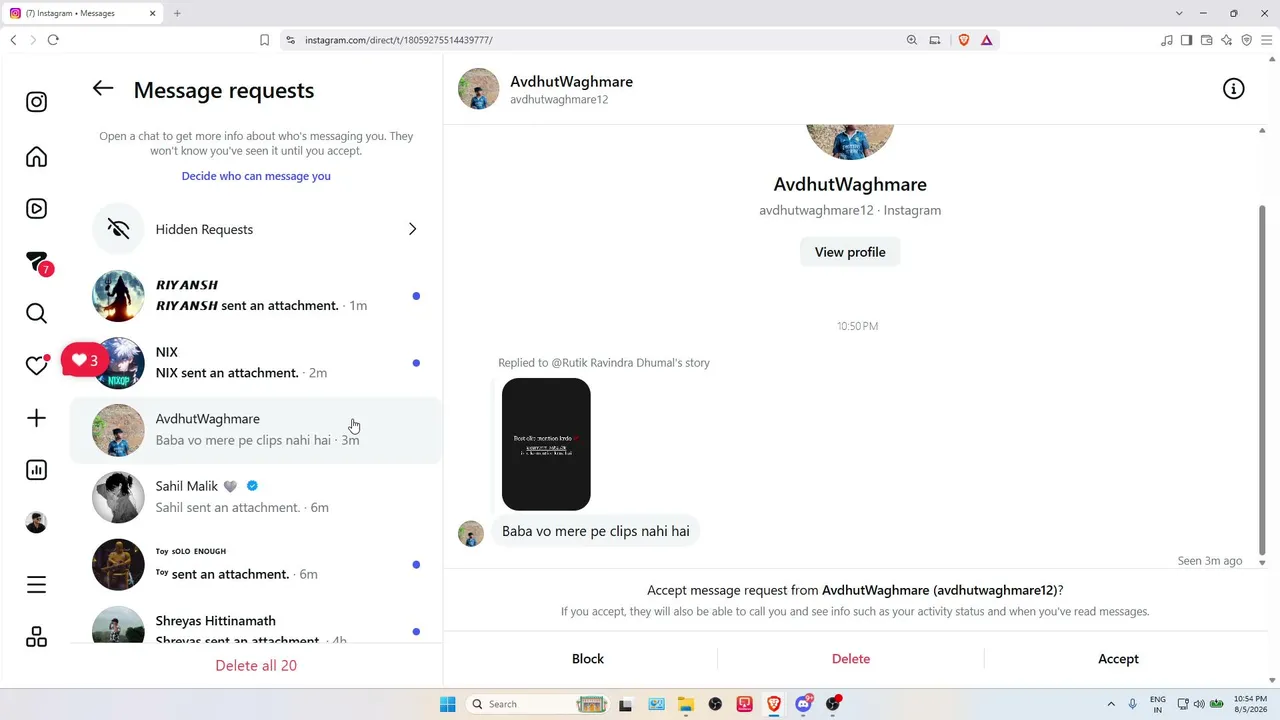Open the page zoom magnifier icon
The height and width of the screenshot is (720, 1280).
[x=912, y=40]
